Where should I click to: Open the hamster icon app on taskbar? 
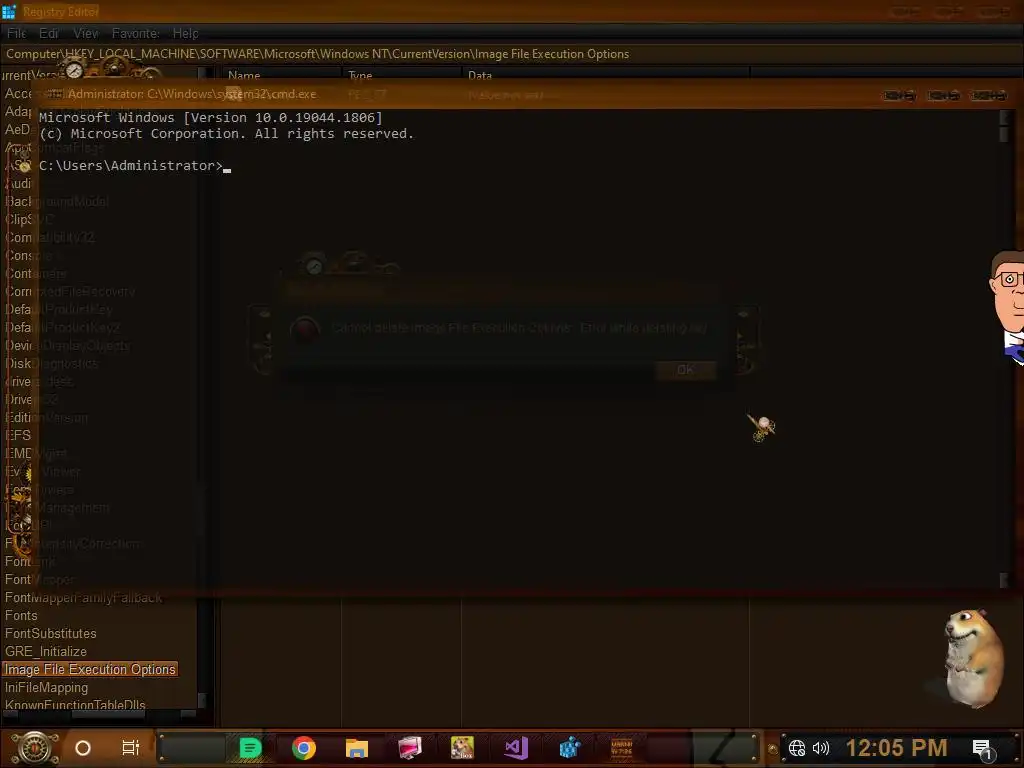coord(462,748)
